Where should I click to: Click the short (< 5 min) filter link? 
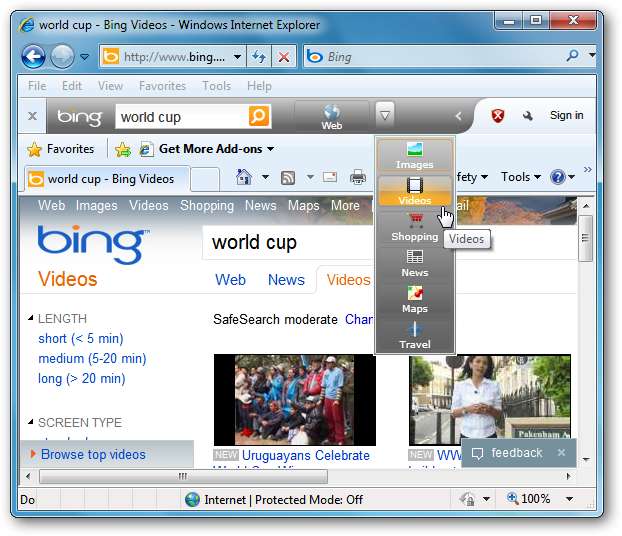[81, 338]
